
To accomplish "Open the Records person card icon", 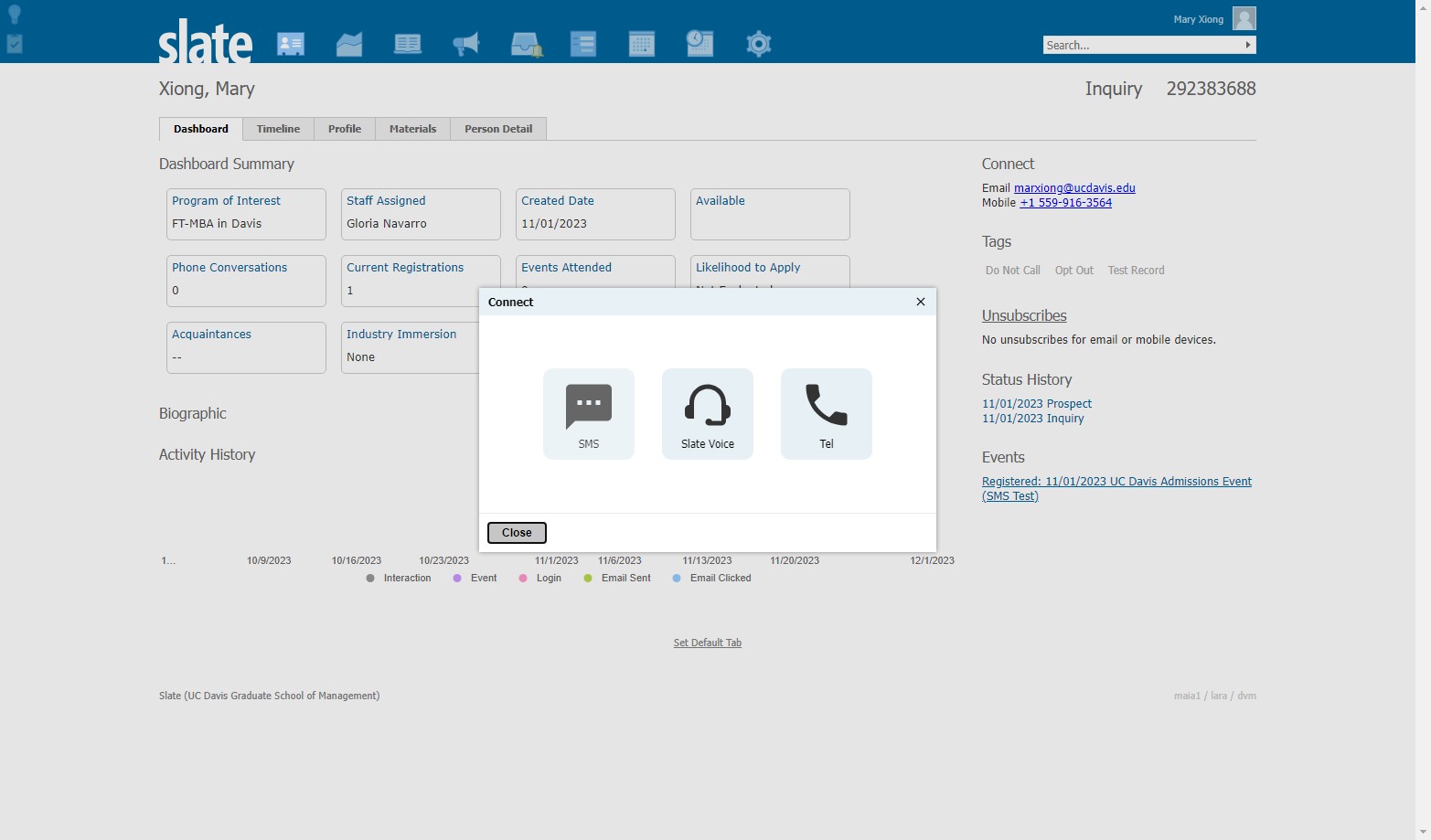I will tap(291, 44).
